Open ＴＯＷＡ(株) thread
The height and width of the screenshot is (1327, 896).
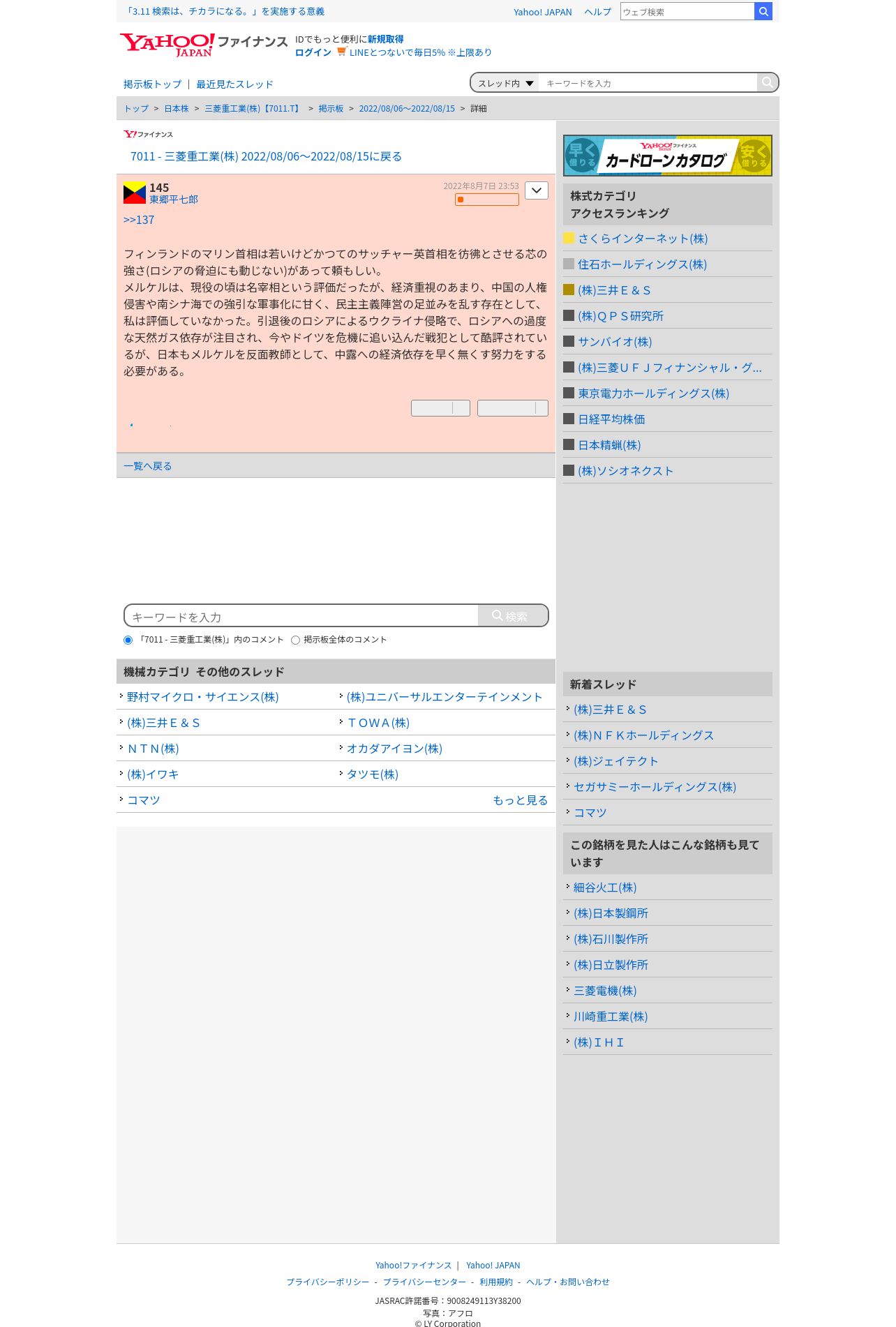(378, 723)
